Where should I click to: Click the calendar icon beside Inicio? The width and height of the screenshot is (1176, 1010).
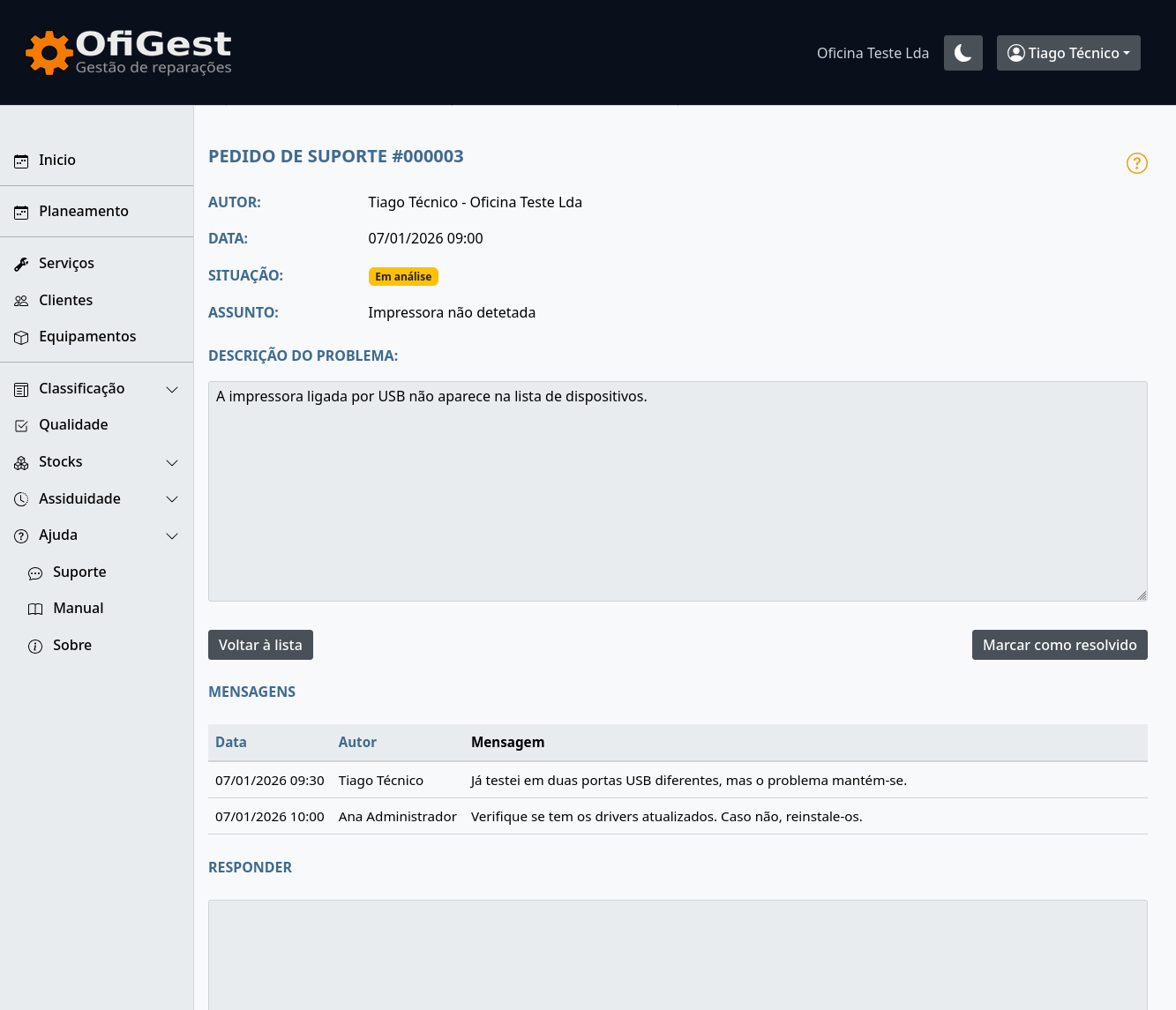(21, 161)
